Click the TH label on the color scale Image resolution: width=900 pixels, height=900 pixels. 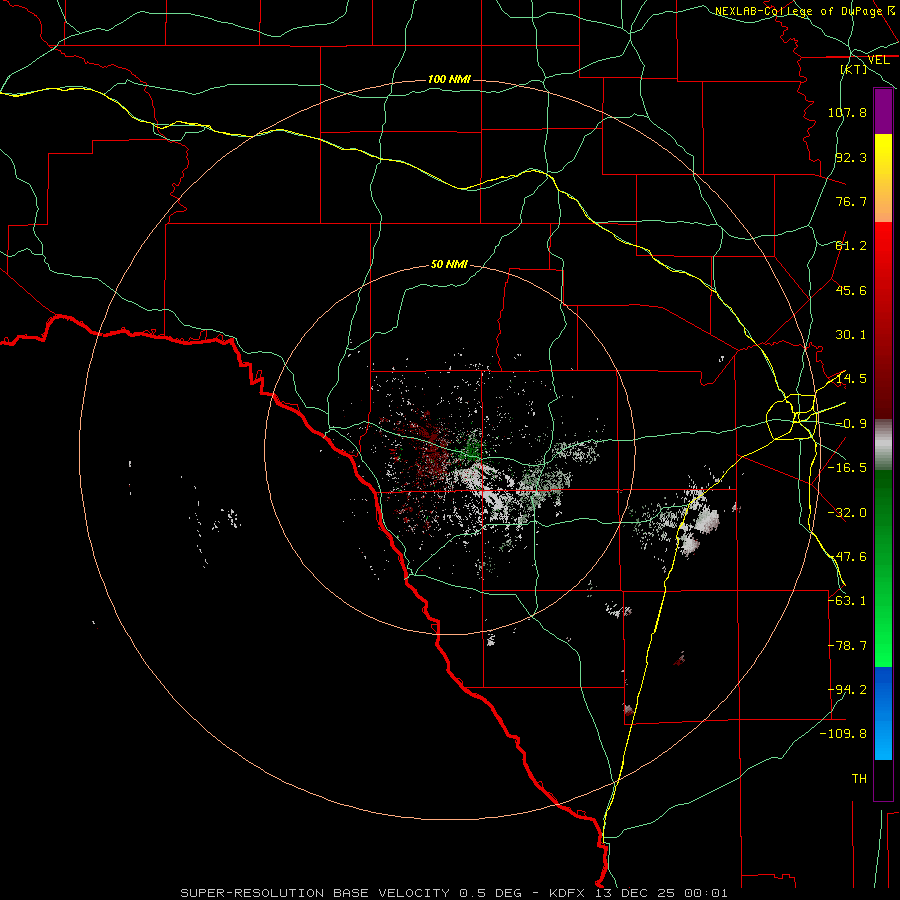coord(859,779)
